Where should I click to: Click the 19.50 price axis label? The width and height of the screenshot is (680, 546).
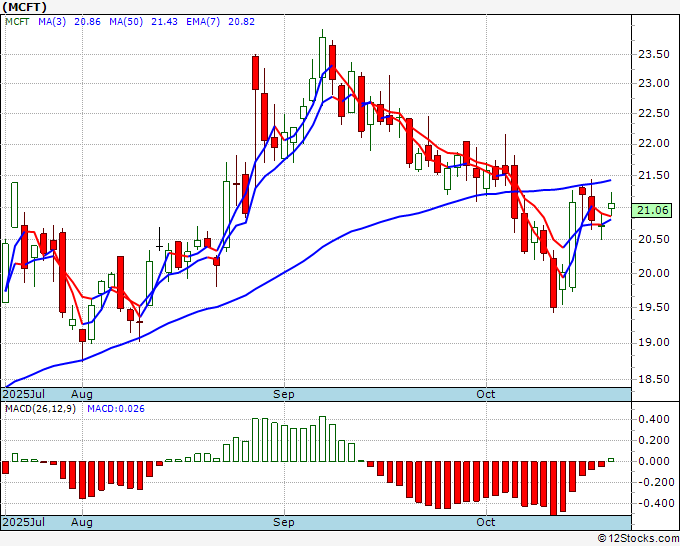(x=654, y=307)
